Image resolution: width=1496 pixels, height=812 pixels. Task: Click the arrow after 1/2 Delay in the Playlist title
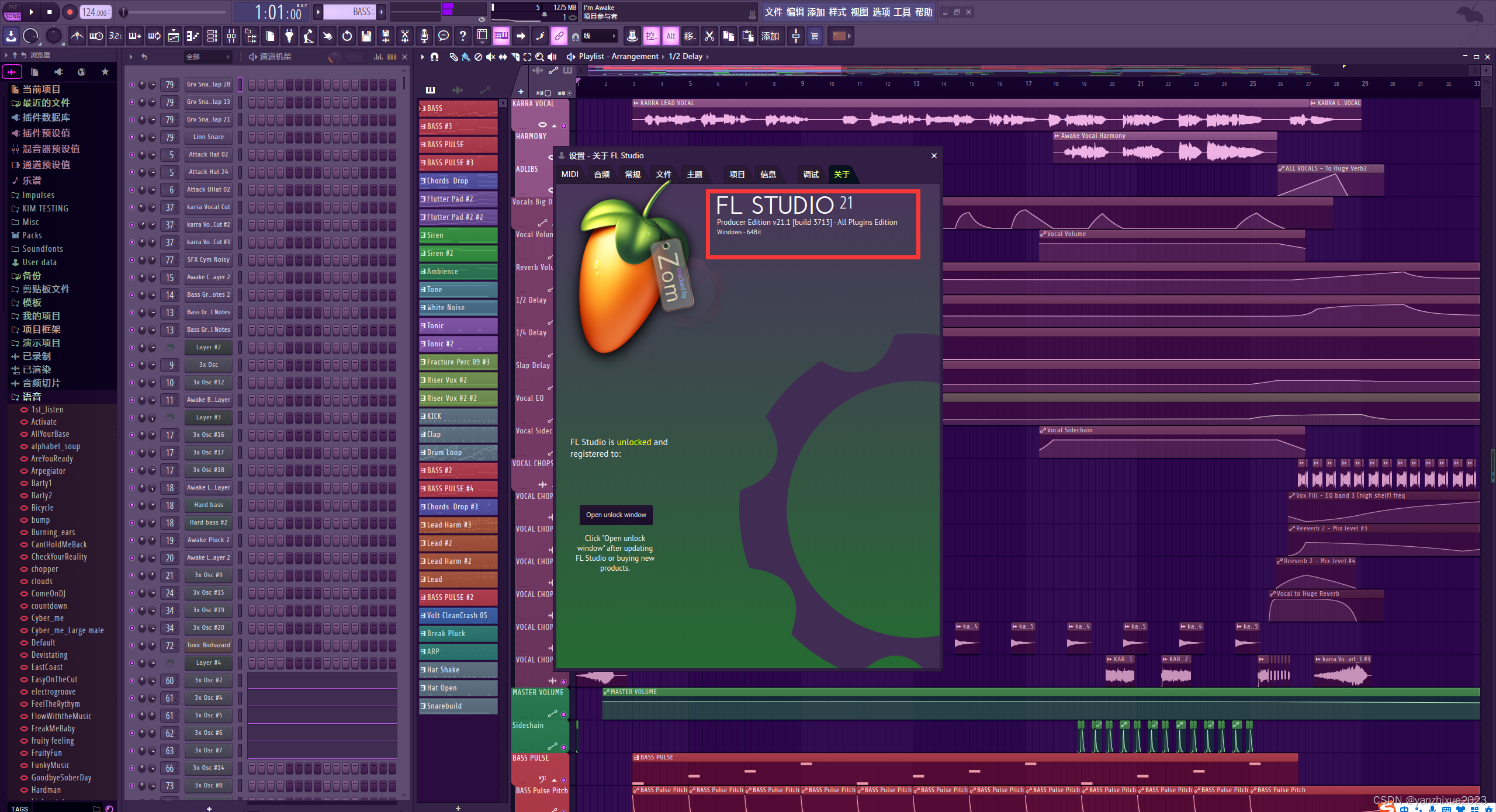tap(708, 57)
